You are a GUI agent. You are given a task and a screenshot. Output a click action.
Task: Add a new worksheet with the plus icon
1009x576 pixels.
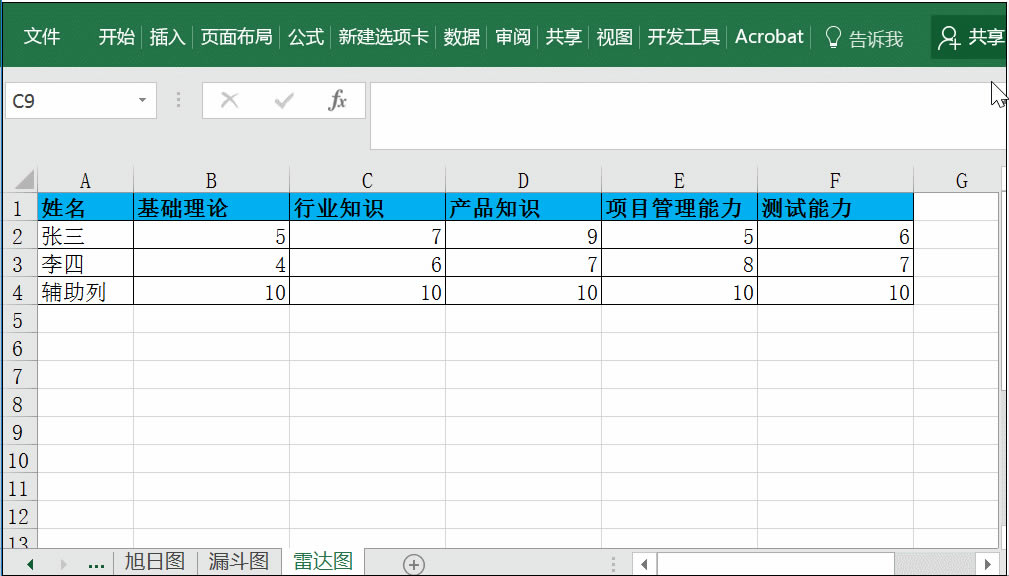coord(412,562)
